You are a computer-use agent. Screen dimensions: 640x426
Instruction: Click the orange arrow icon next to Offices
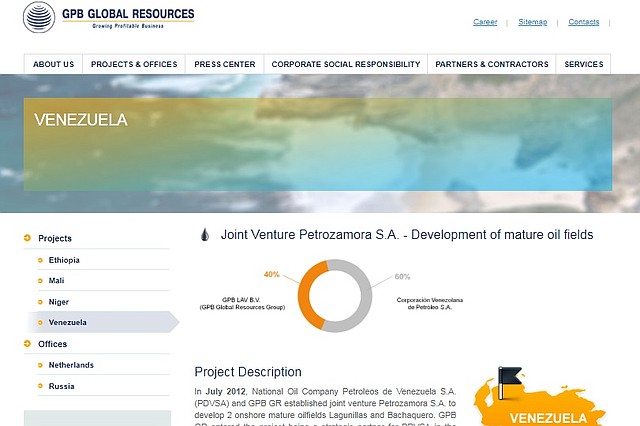click(27, 344)
